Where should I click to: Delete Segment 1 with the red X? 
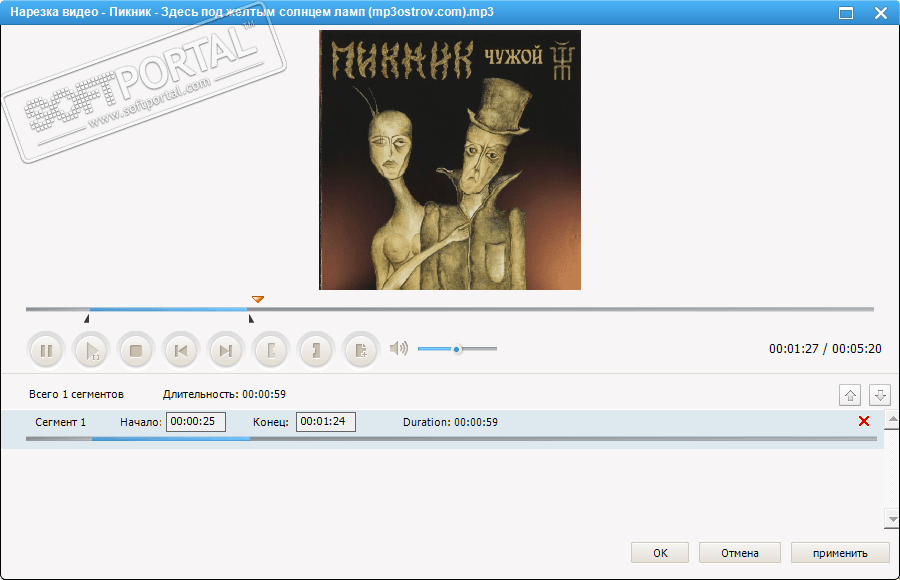(x=864, y=421)
